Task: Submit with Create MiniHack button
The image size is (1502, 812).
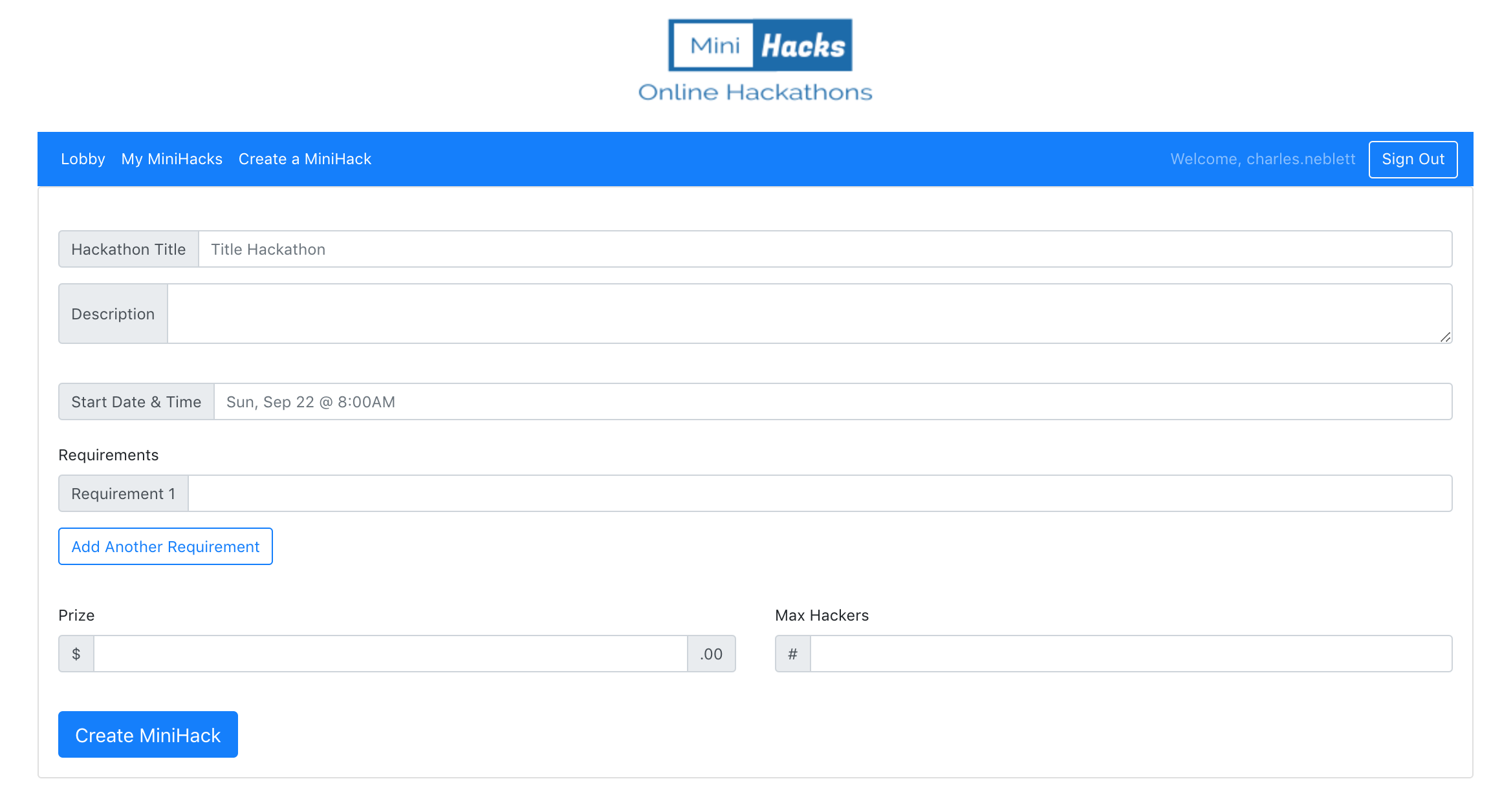Action: coord(148,734)
